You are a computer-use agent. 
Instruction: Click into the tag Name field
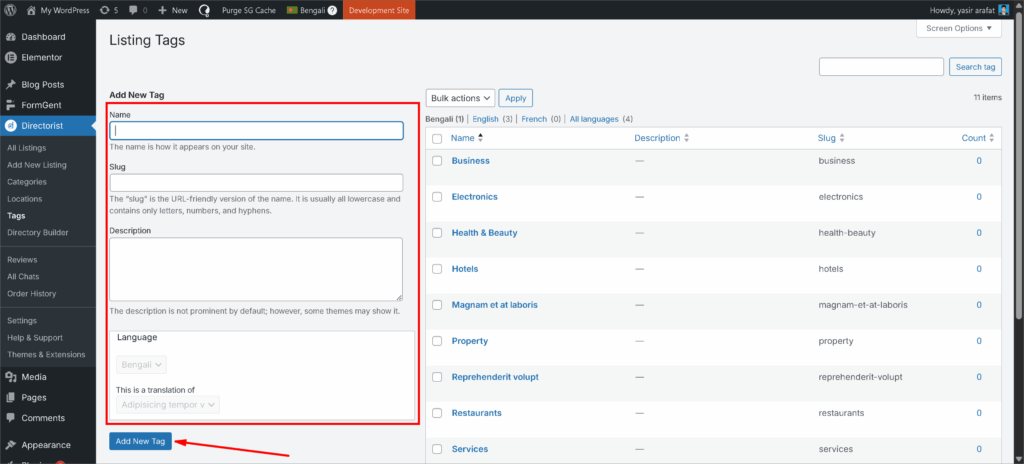click(256, 130)
